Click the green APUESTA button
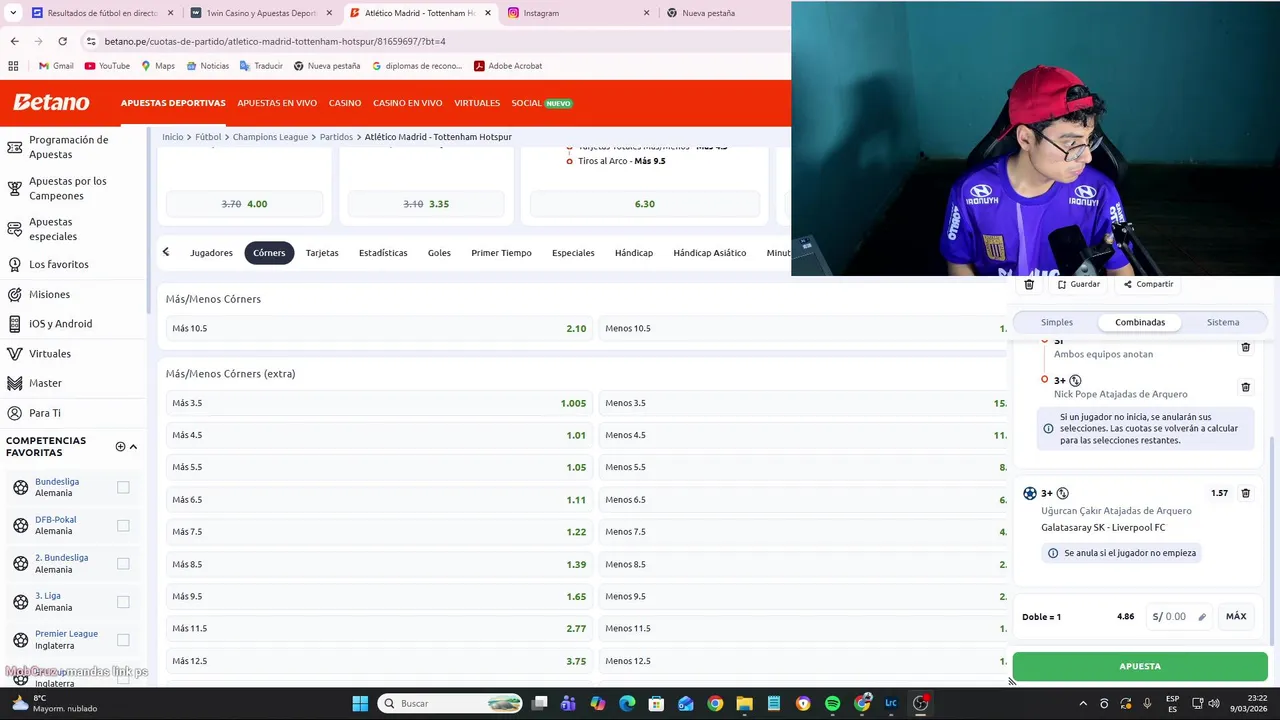The height and width of the screenshot is (720, 1280). point(1140,666)
